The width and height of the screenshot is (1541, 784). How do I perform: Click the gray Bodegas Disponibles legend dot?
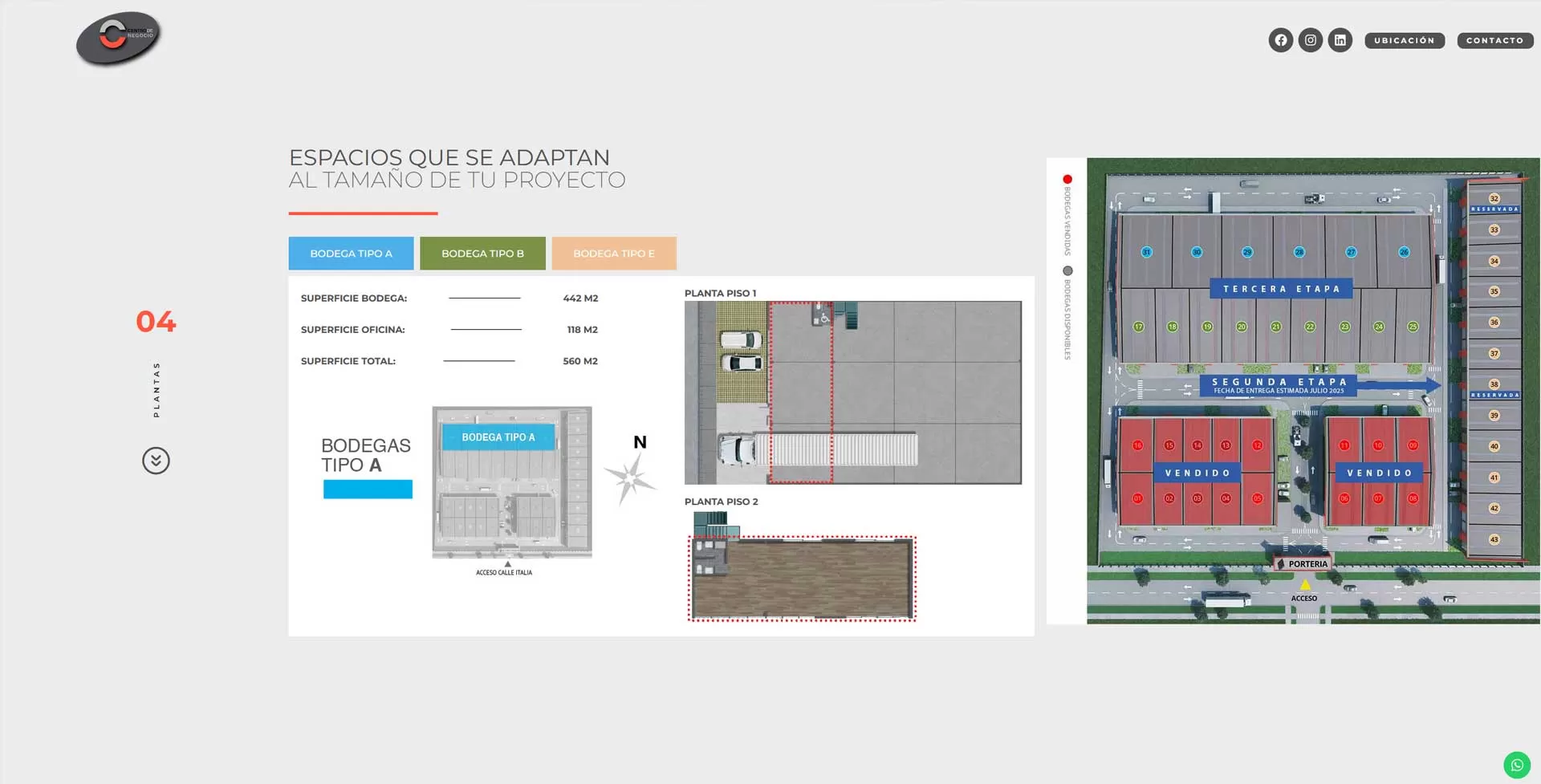pyautogui.click(x=1067, y=271)
